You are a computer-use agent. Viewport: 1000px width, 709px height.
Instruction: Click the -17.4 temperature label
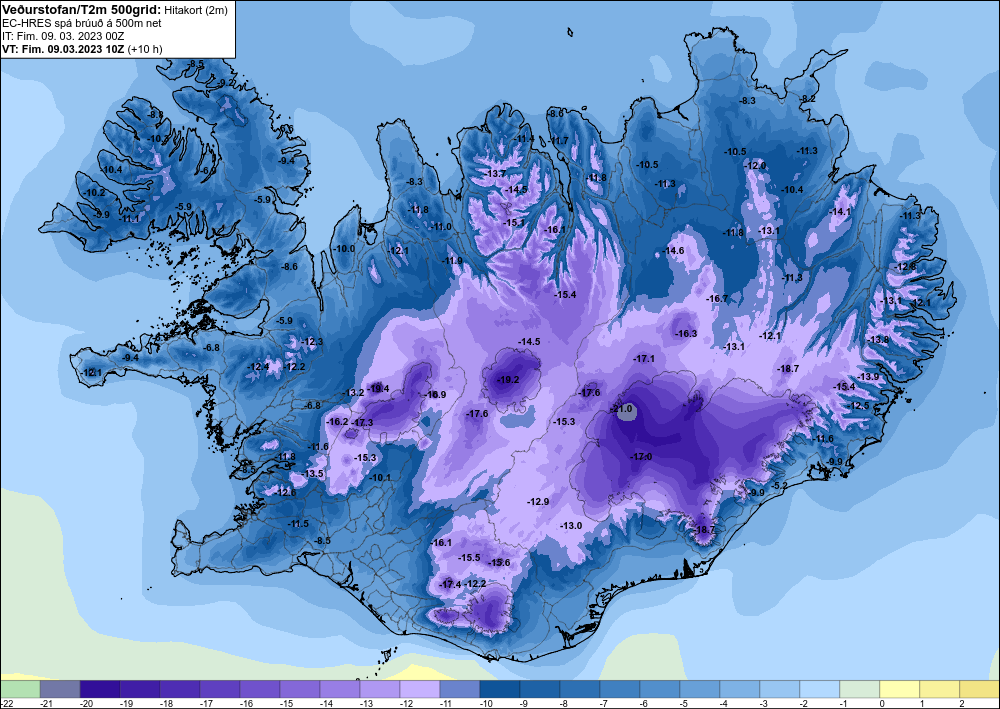click(x=450, y=585)
